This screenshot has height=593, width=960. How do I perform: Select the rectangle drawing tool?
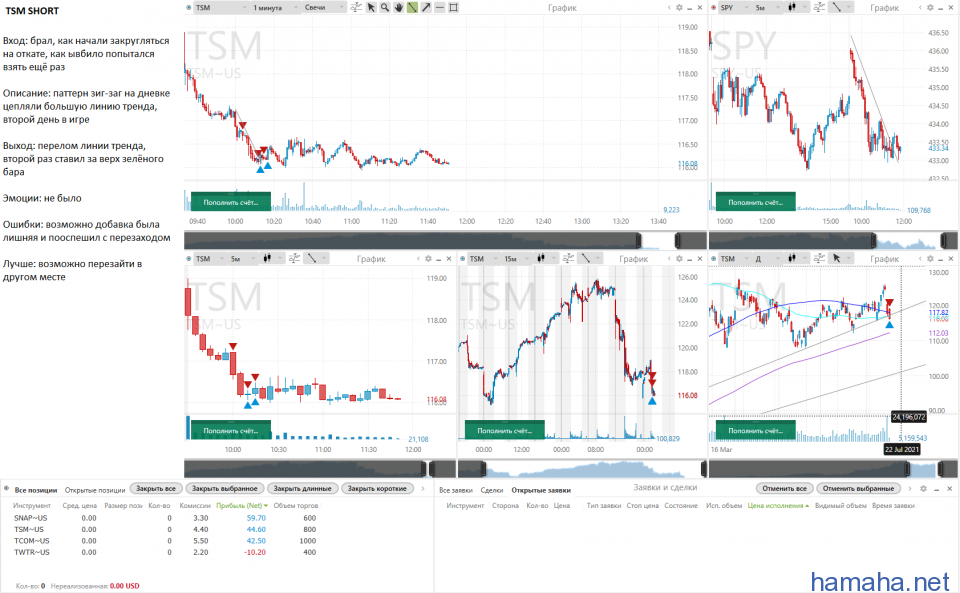454,8
